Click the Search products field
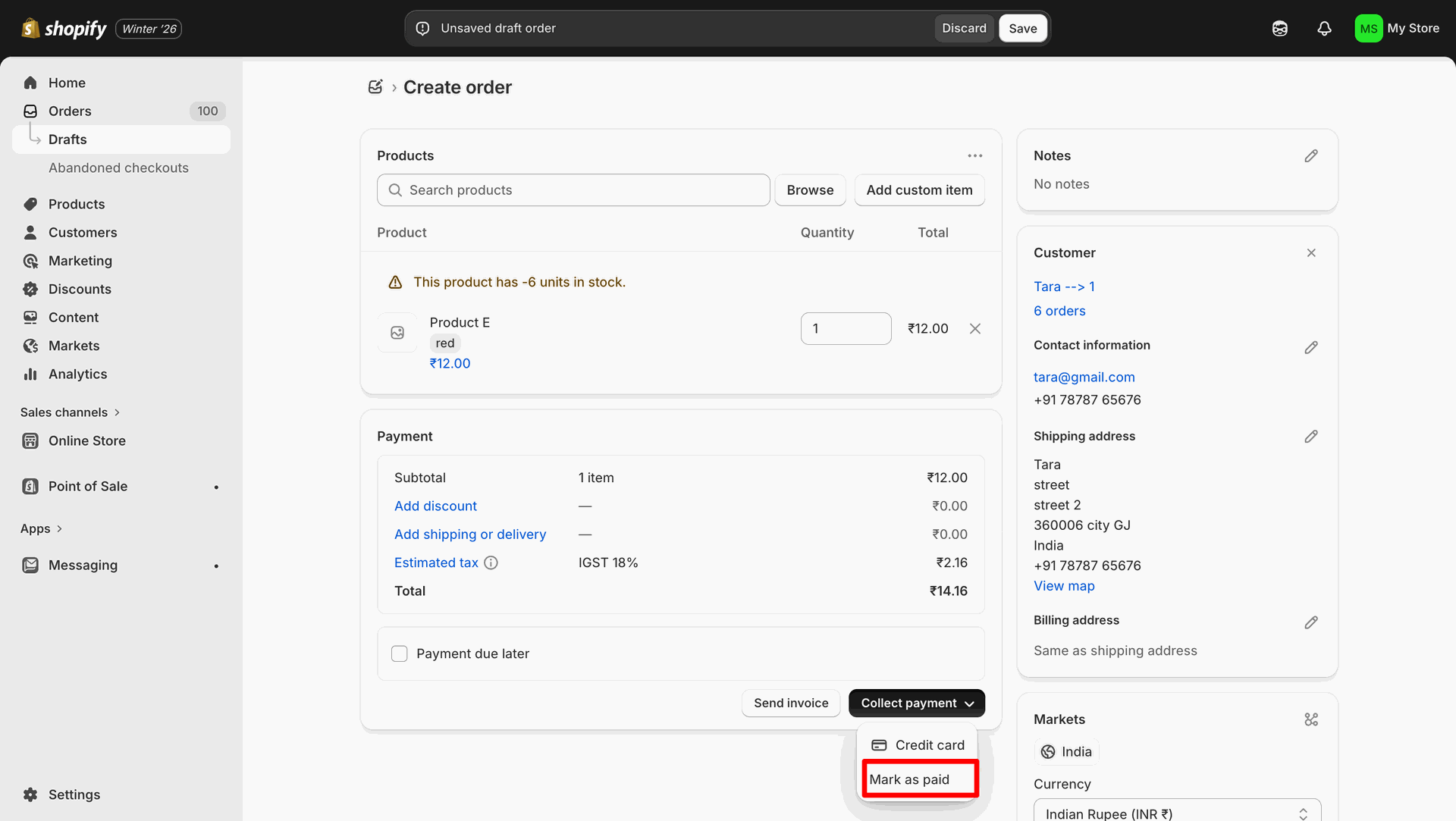The height and width of the screenshot is (821, 1456). tap(573, 190)
